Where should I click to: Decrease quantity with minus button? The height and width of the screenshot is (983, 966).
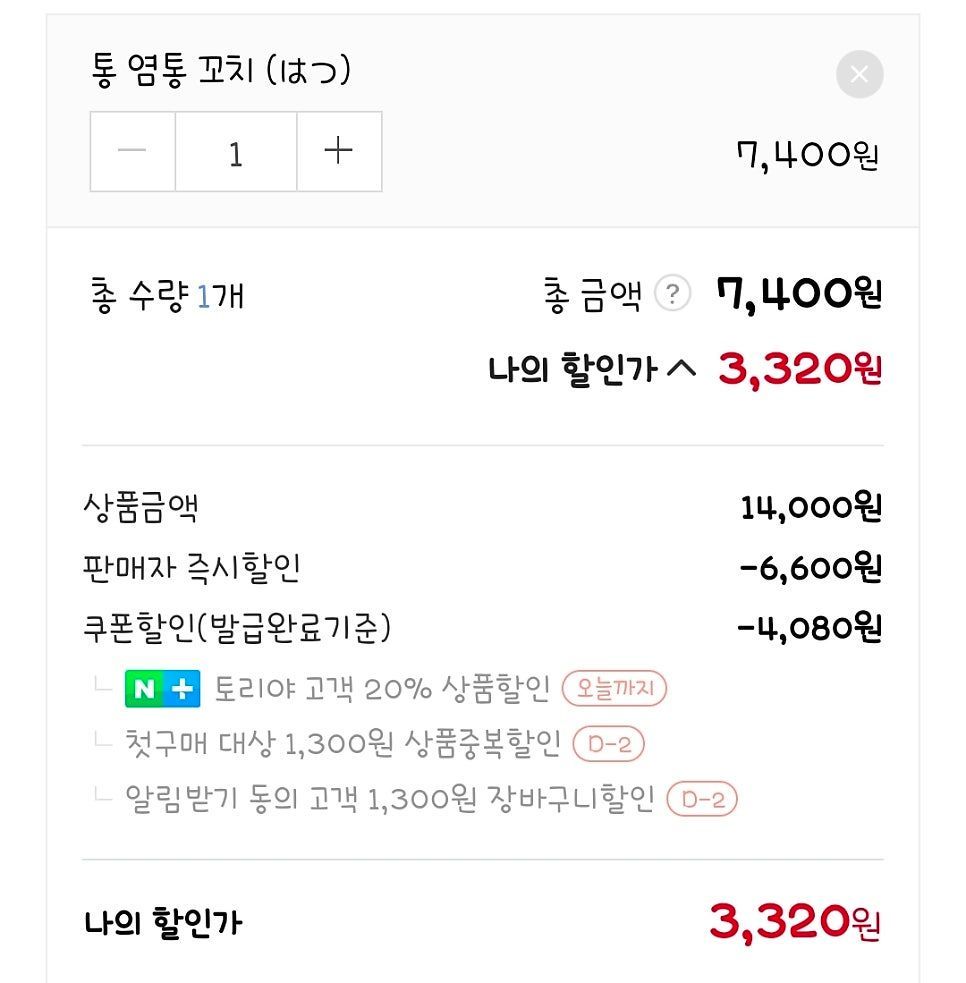click(132, 152)
